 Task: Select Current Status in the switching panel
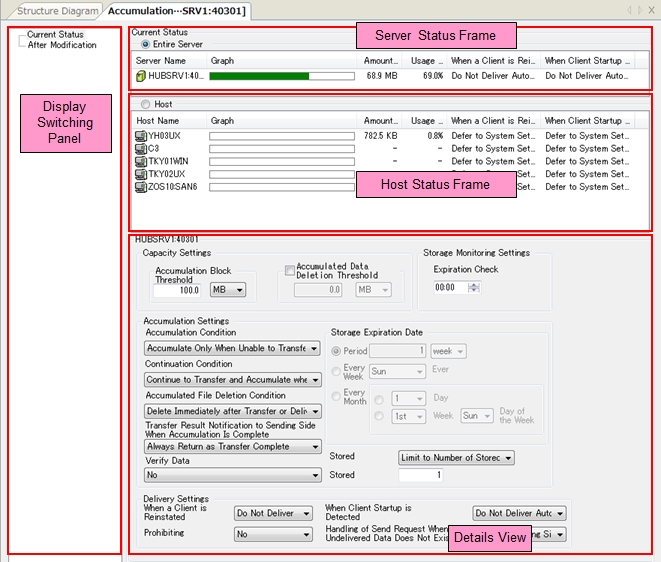click(55, 35)
